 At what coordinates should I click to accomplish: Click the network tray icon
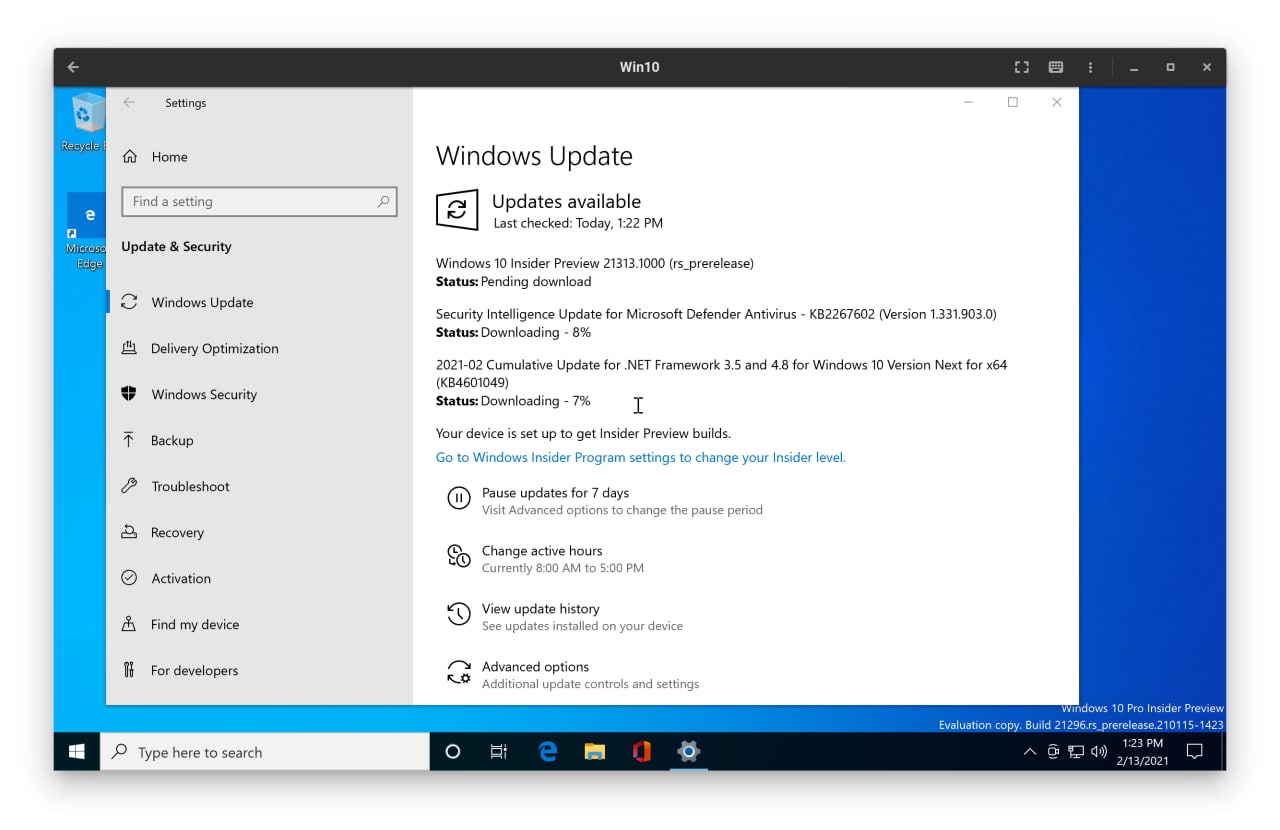(x=1076, y=752)
